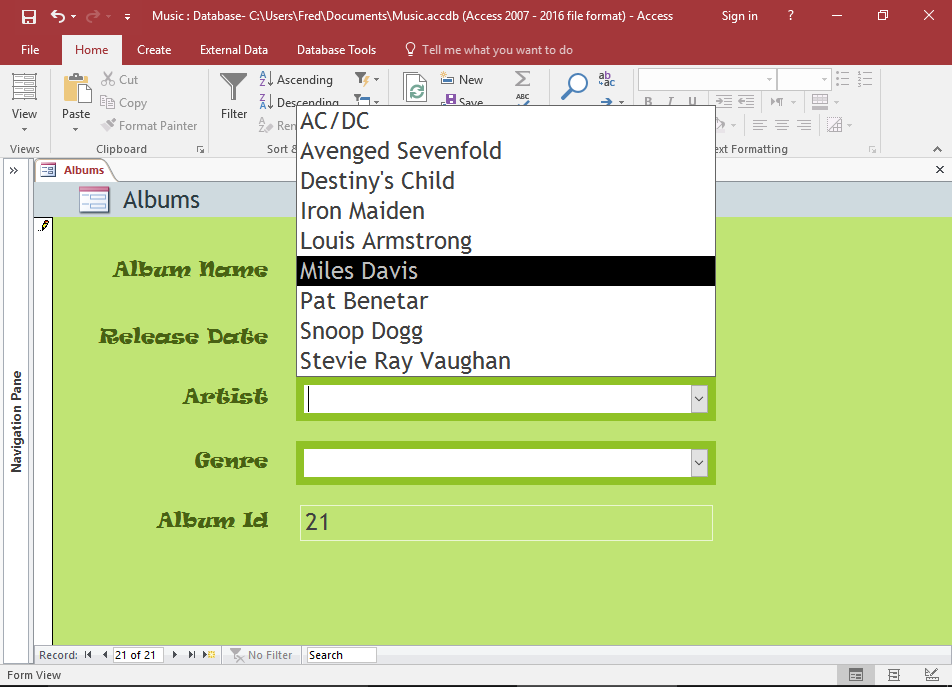The height and width of the screenshot is (687, 952).
Task: Go to the last record button
Action: point(192,655)
